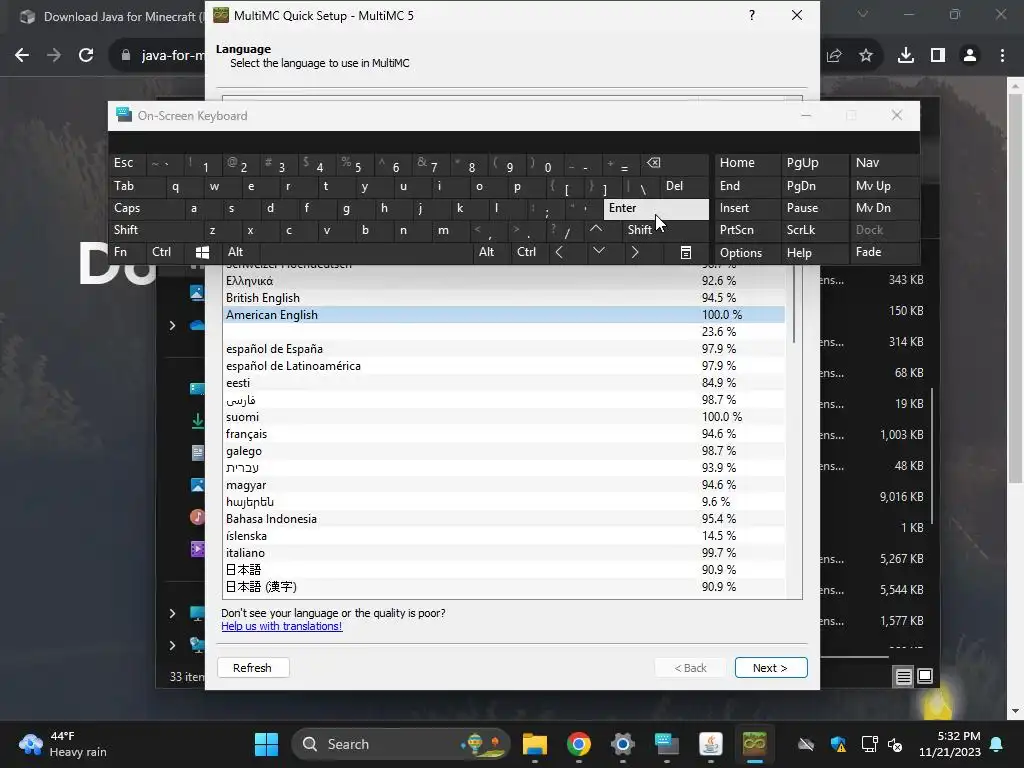Screen dimensions: 1024x768
Task: Switch File Explorer to large icons view
Action: (x=925, y=677)
